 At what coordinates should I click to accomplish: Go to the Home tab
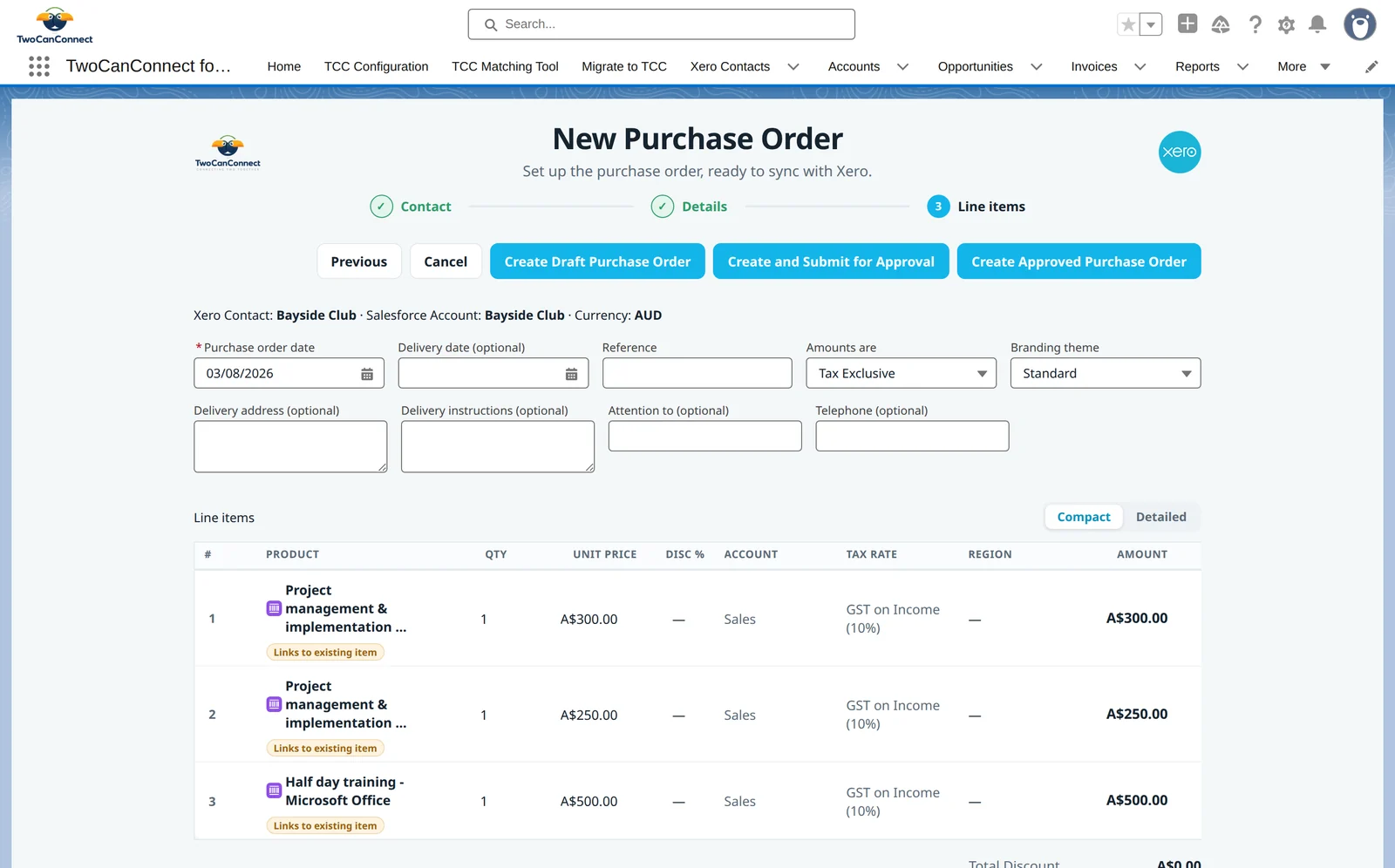coord(284,66)
